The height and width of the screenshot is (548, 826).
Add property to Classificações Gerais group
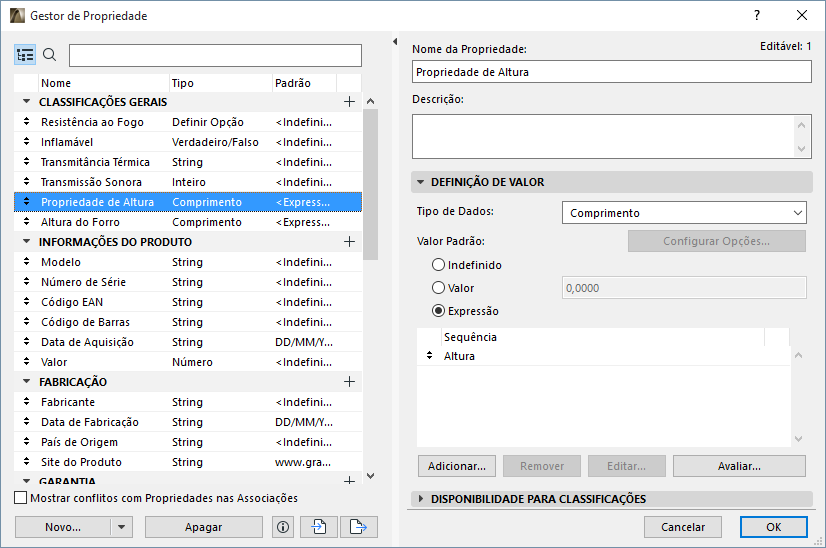point(349,102)
